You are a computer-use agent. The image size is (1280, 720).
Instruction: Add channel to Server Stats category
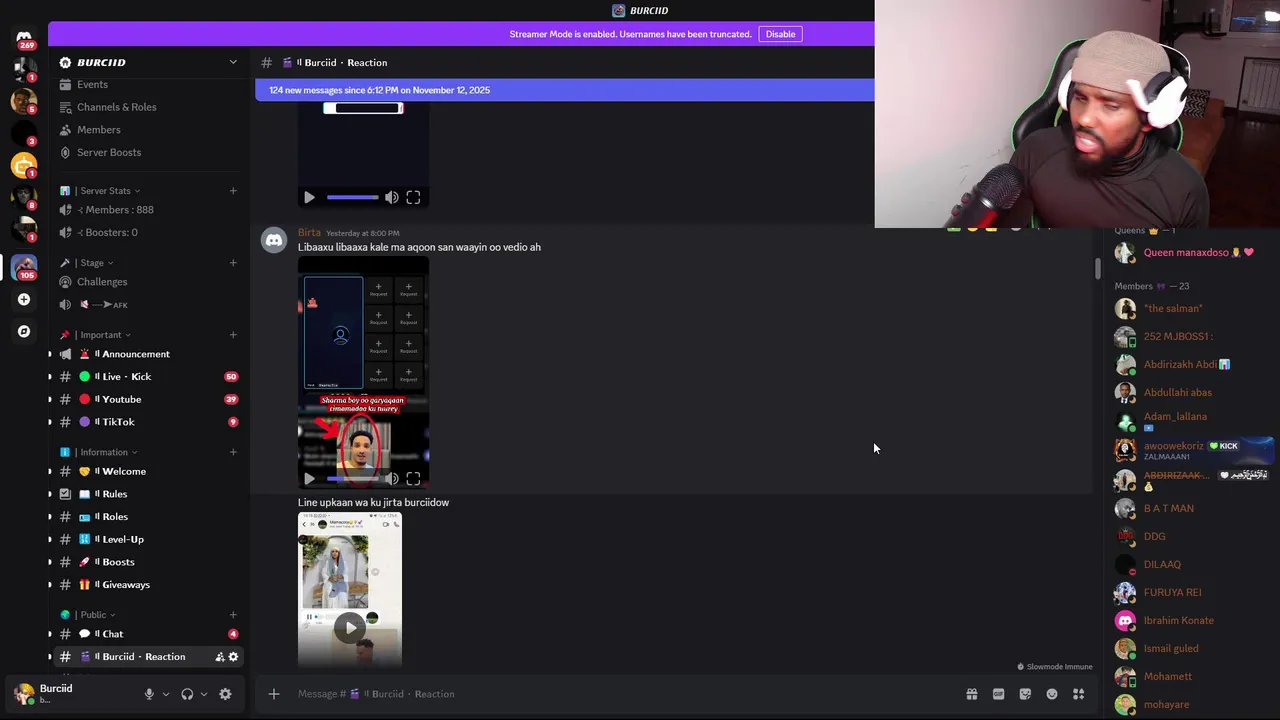coord(233,191)
